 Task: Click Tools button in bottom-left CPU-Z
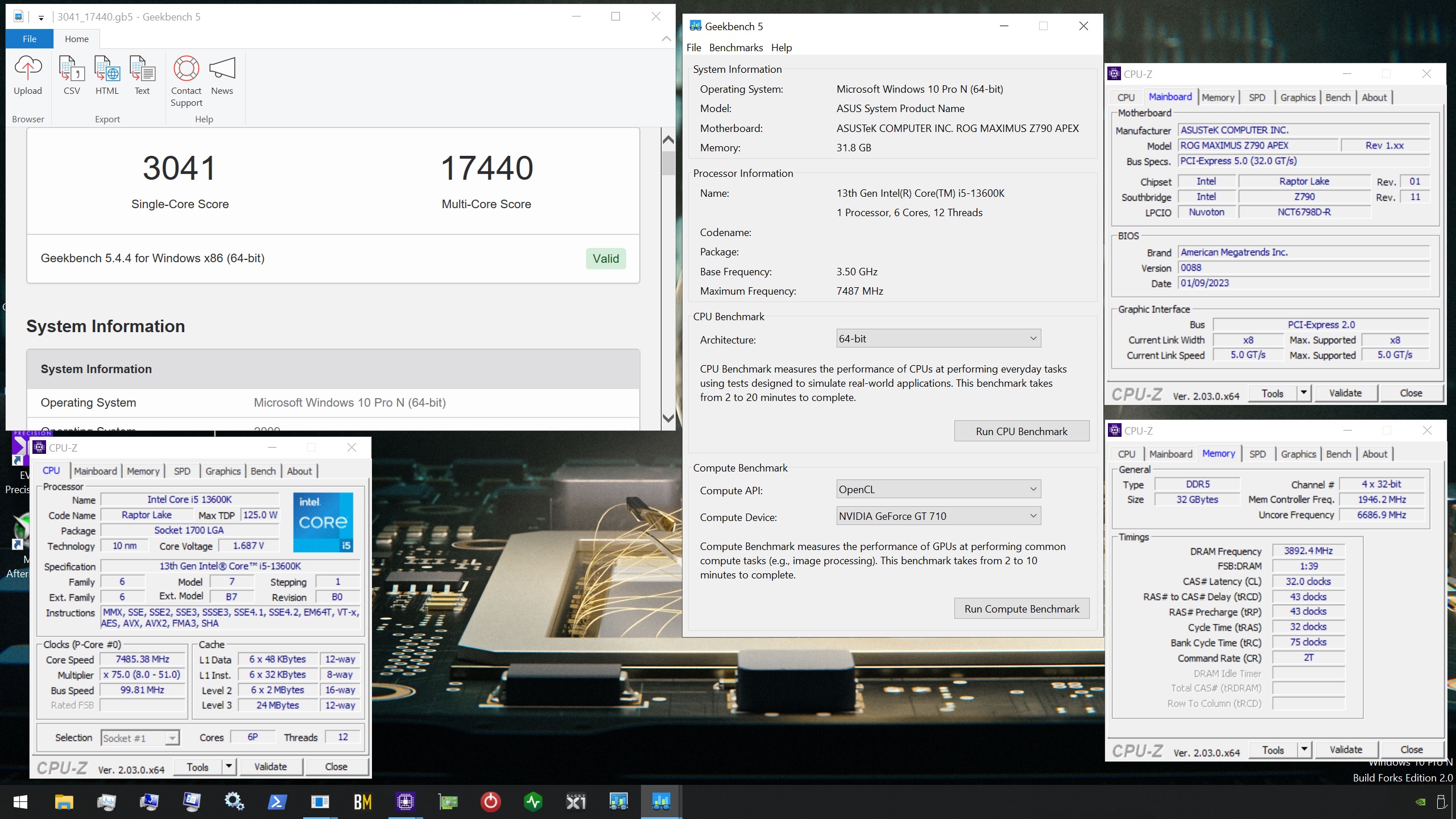point(197,767)
